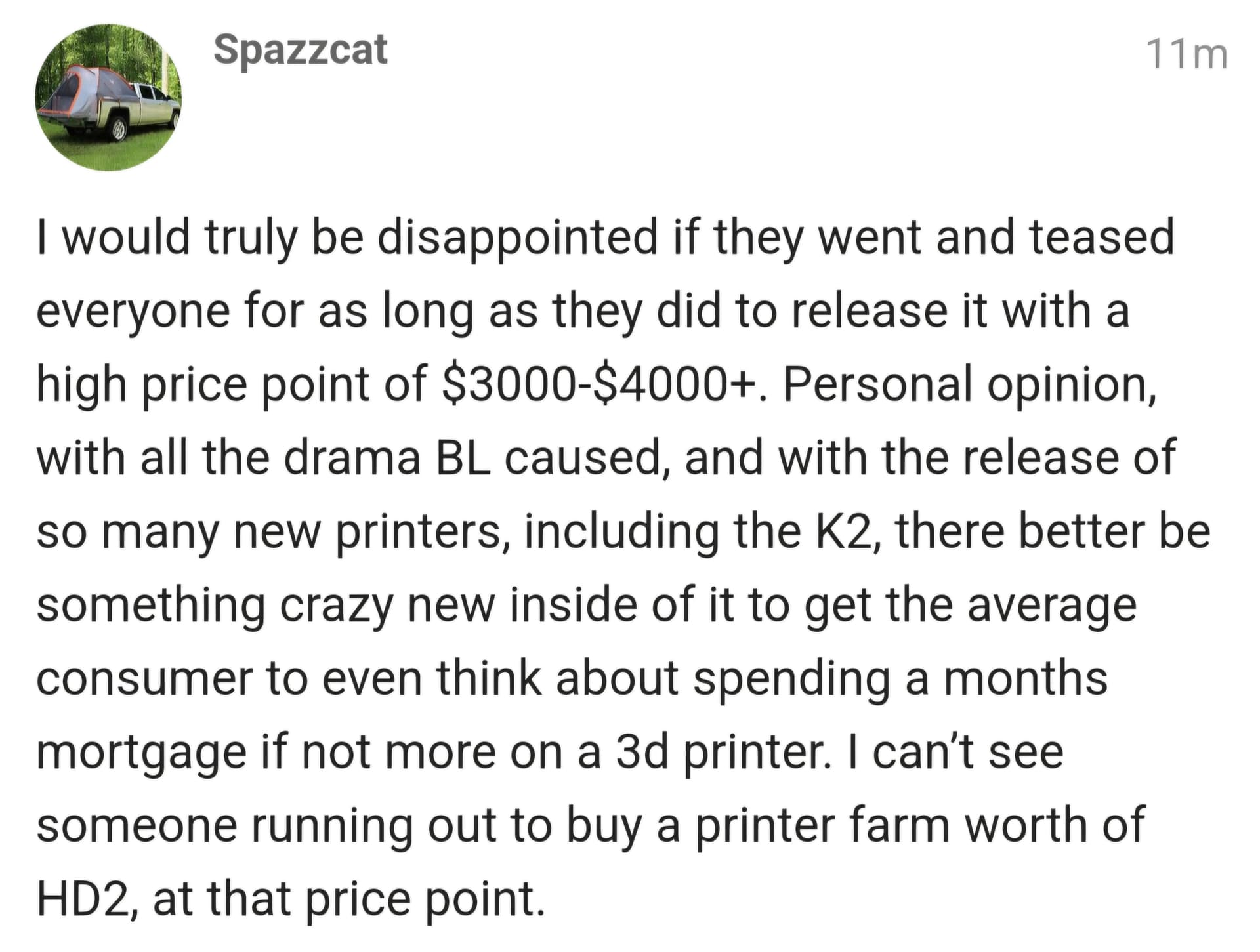Click the words "crazy new" in comment
The height and width of the screenshot is (952, 1260).
point(386,606)
